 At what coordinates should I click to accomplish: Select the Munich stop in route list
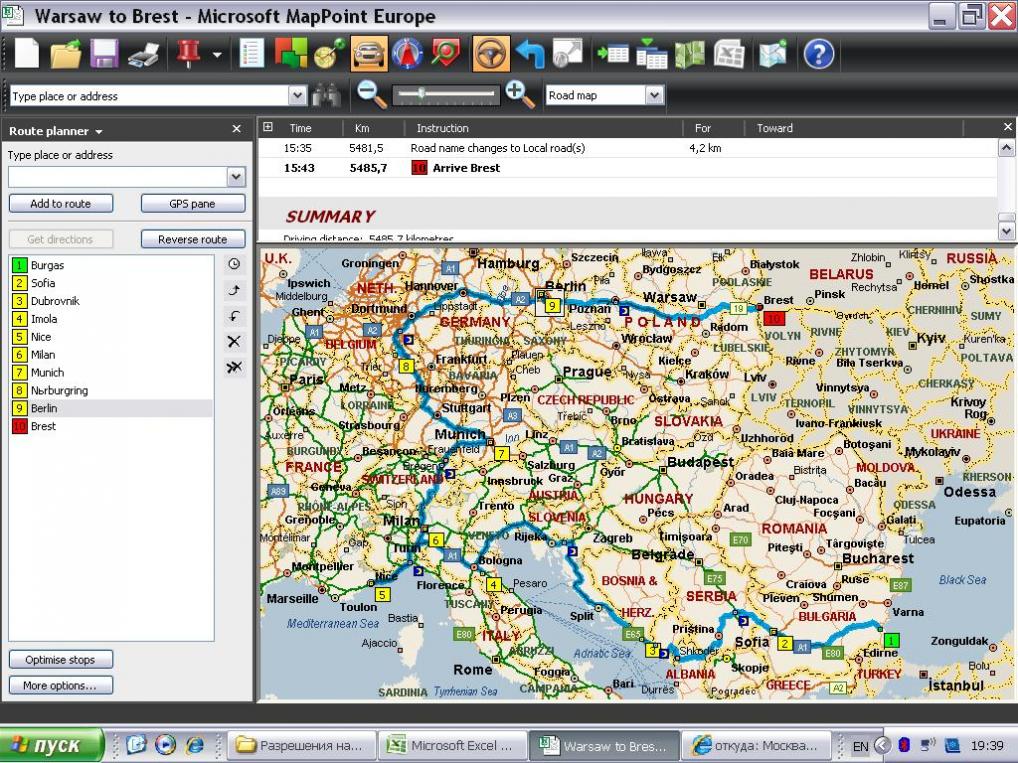112,373
